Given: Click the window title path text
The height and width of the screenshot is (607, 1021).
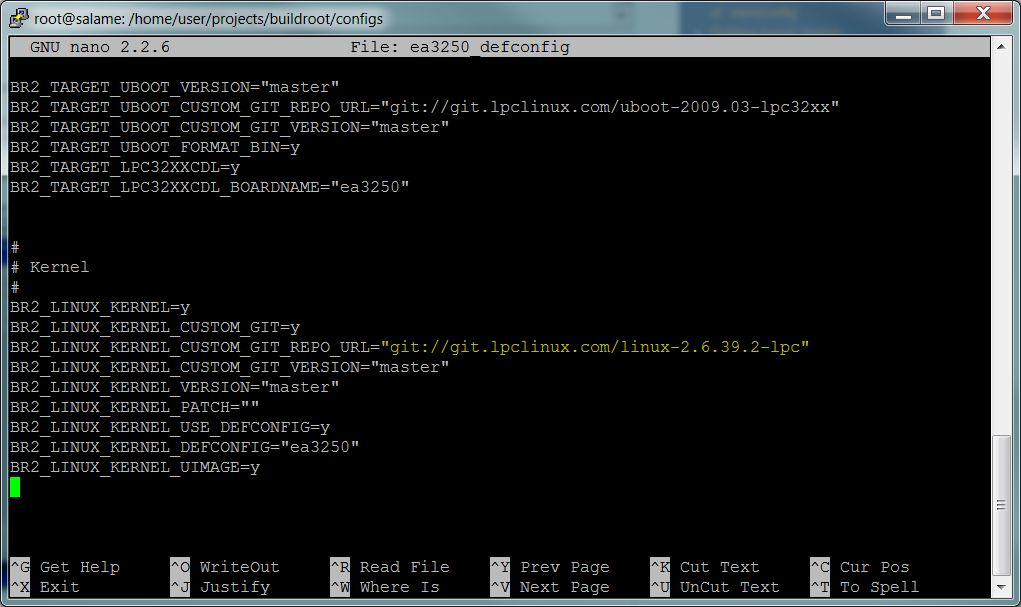Looking at the screenshot, I should (208, 19).
